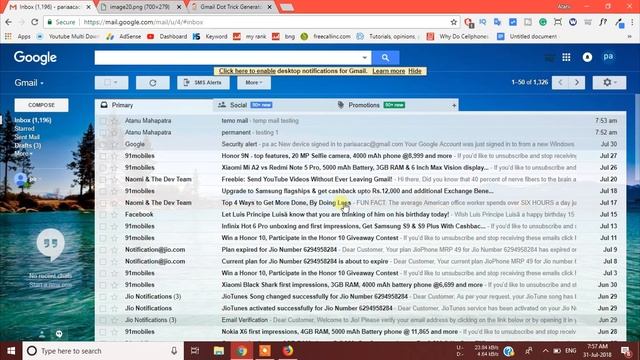Star the Google Security alert email

114,144
